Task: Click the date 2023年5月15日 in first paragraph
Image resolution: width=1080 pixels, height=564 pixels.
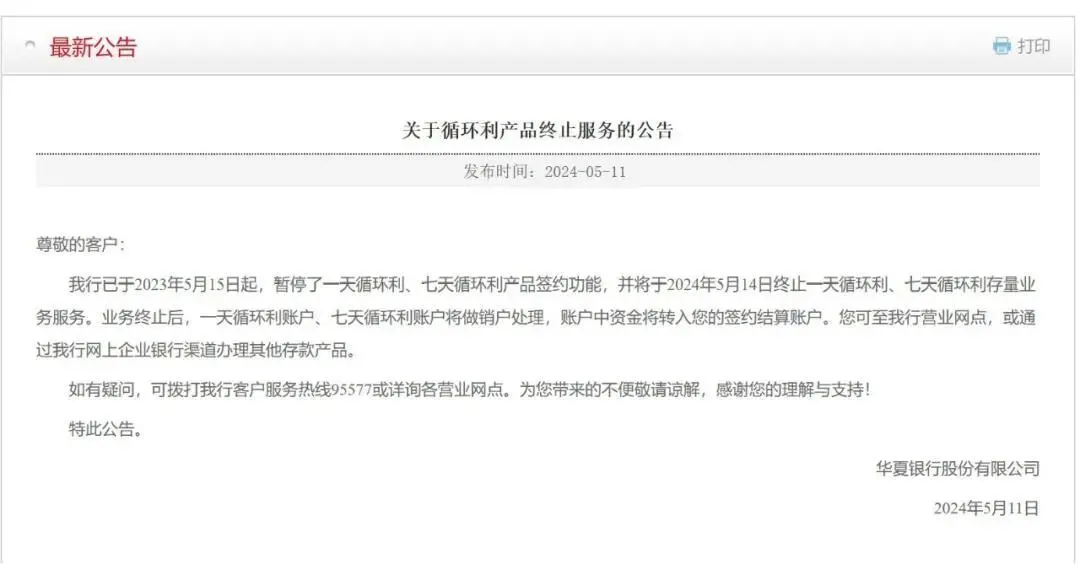Action: (196, 284)
